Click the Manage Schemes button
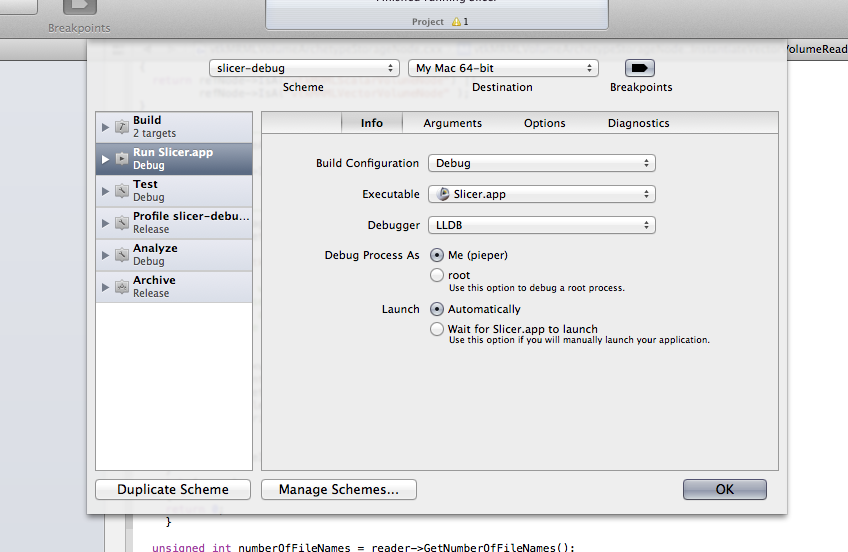Viewport: 848px width, 552px height. pos(338,489)
